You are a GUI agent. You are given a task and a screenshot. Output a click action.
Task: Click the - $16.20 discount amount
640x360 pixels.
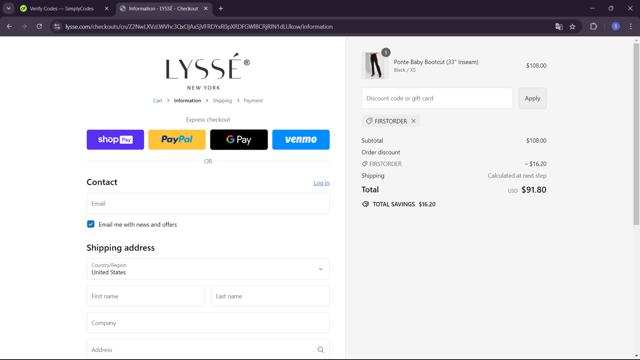tap(536, 164)
